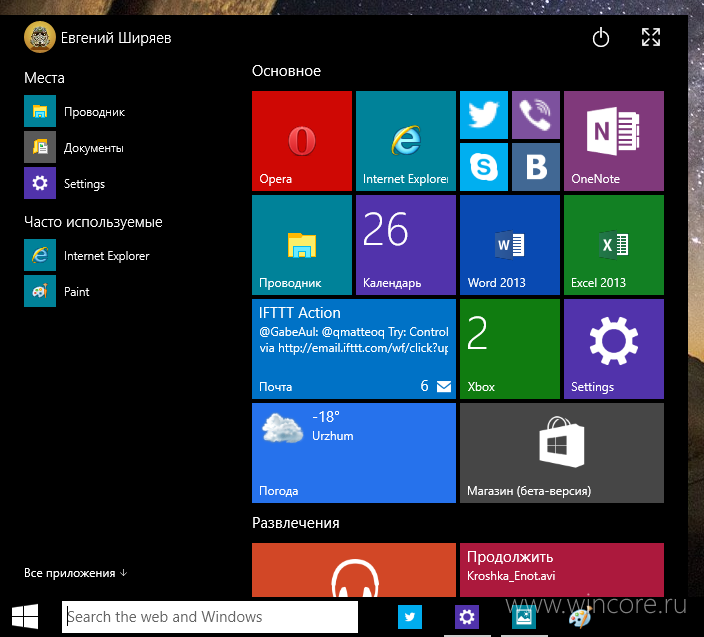Open Settings in the Места list
This screenshot has height=637, width=704.
tap(65, 183)
